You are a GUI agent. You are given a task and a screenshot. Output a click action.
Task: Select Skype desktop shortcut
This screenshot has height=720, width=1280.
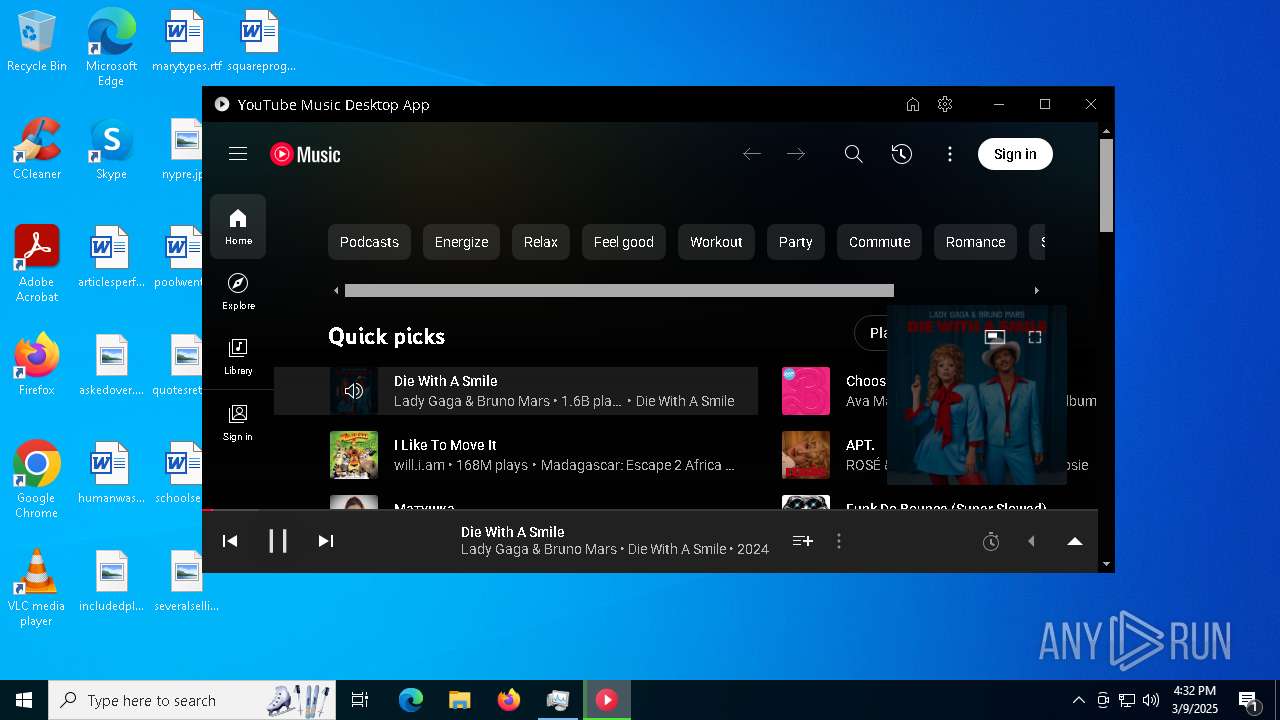(111, 148)
